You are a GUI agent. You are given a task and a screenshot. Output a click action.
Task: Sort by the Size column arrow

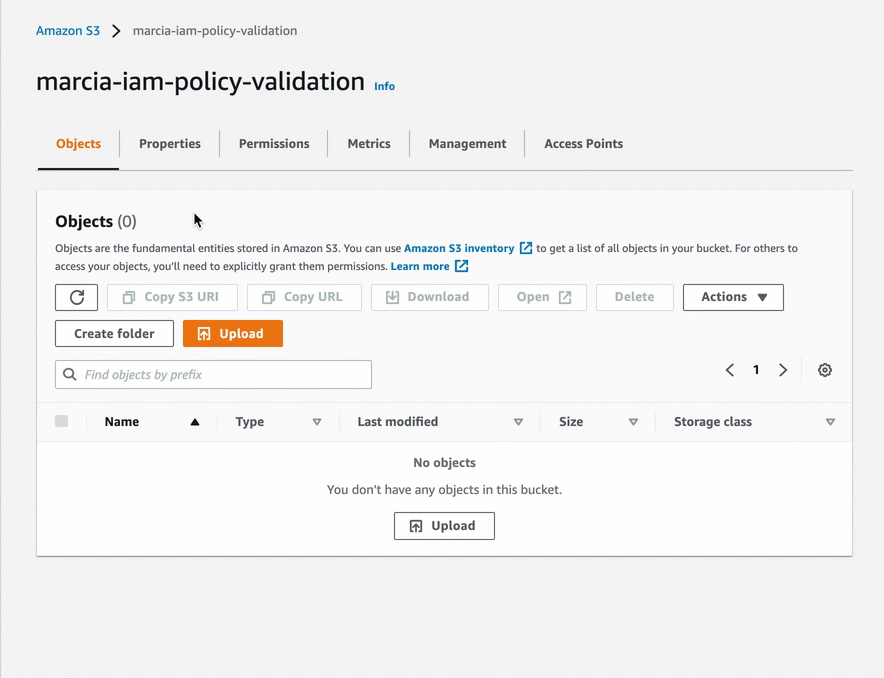tap(633, 422)
